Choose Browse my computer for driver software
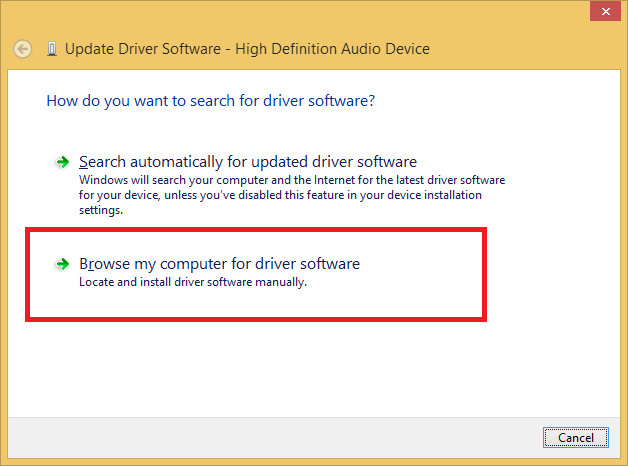The width and height of the screenshot is (628, 466). click(x=219, y=264)
